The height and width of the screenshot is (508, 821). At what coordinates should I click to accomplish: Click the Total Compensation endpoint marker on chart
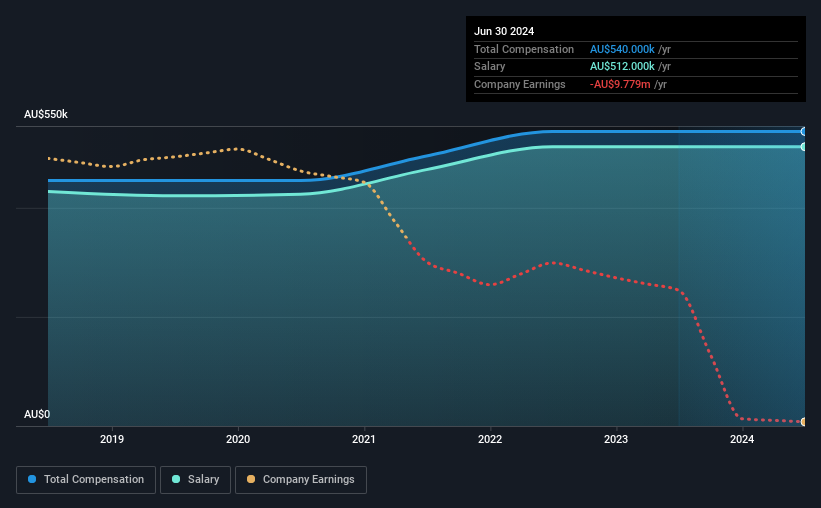[804, 131]
